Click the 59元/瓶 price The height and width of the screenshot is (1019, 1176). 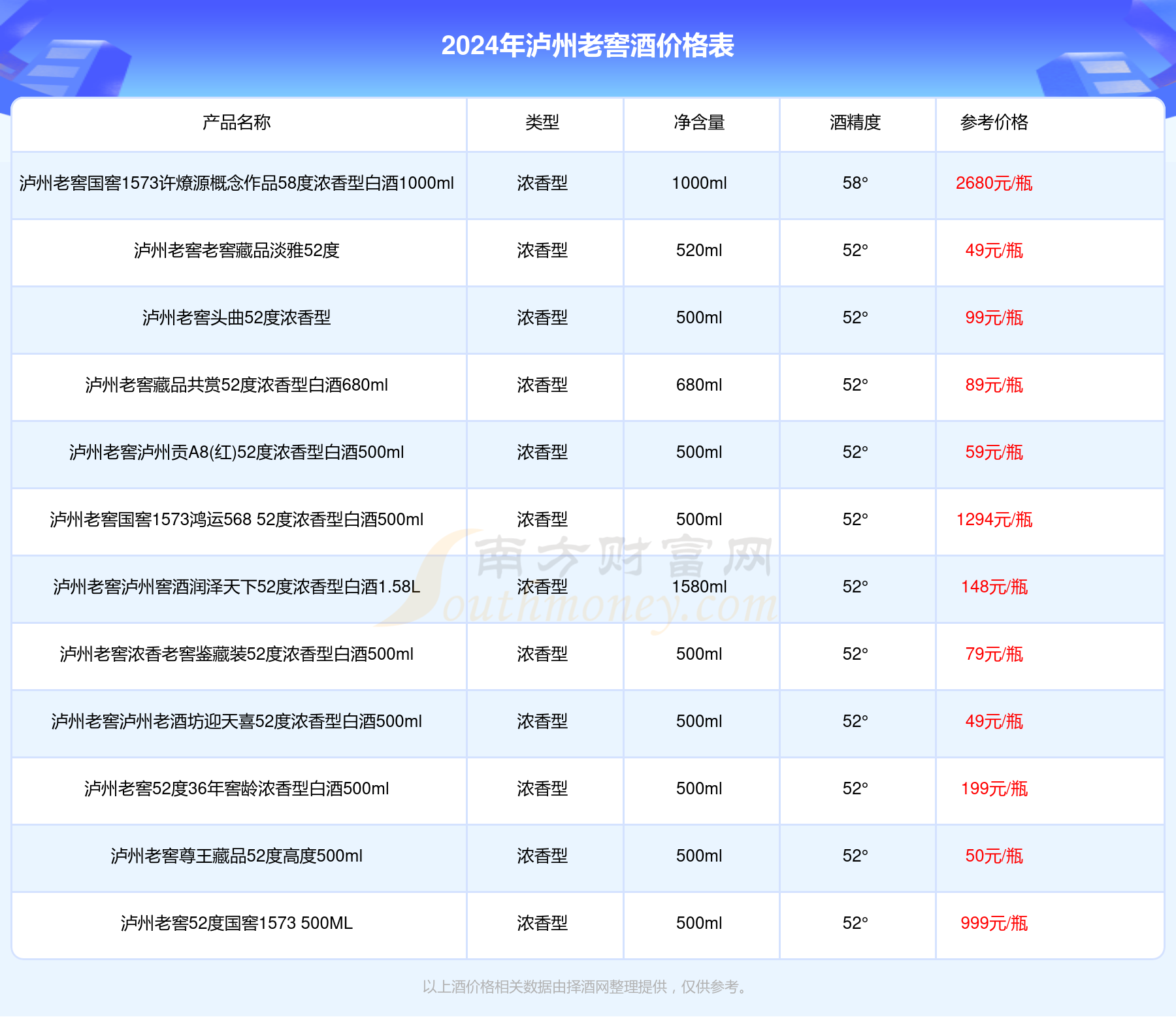[994, 453]
